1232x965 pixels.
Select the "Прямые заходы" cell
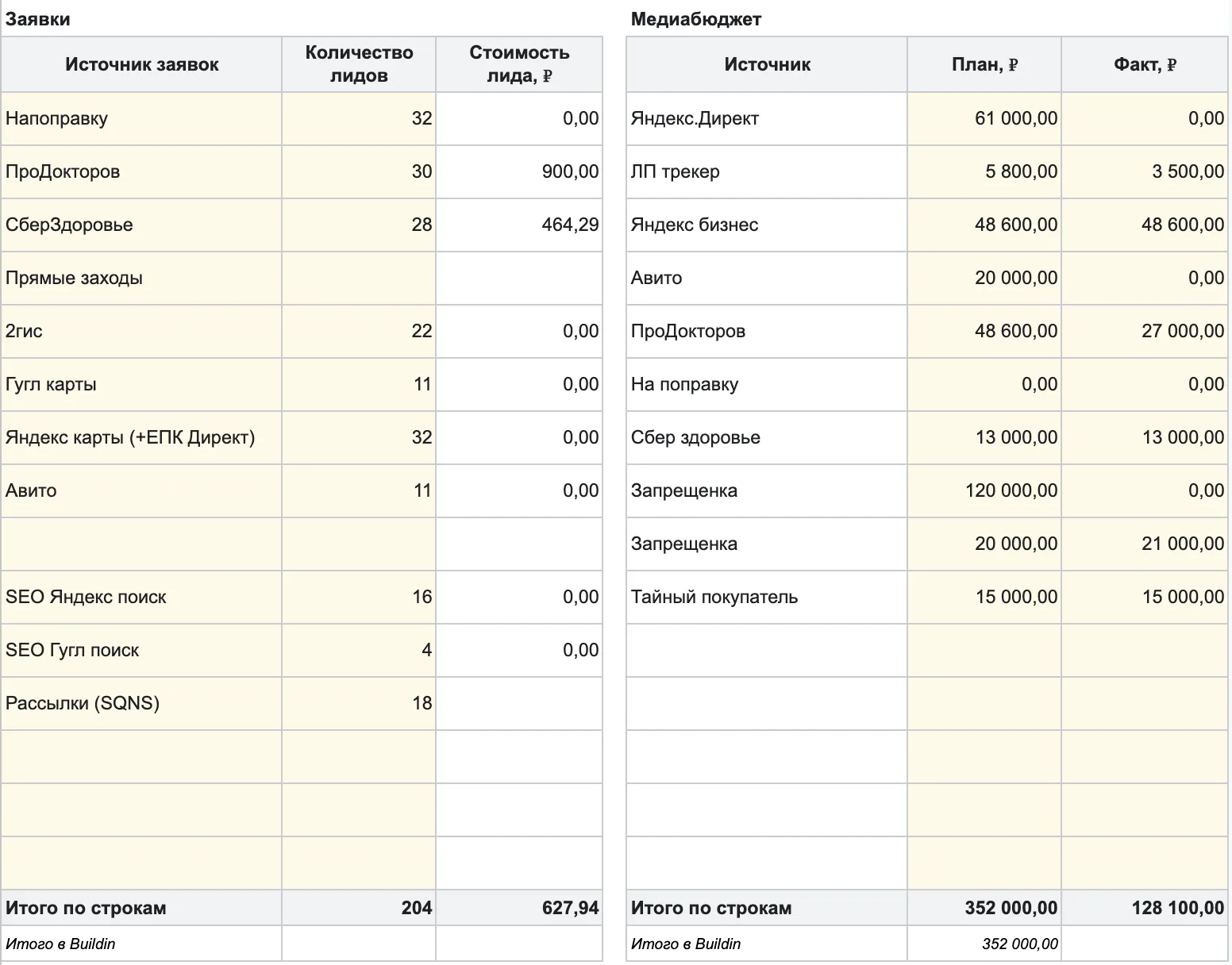pos(141,279)
